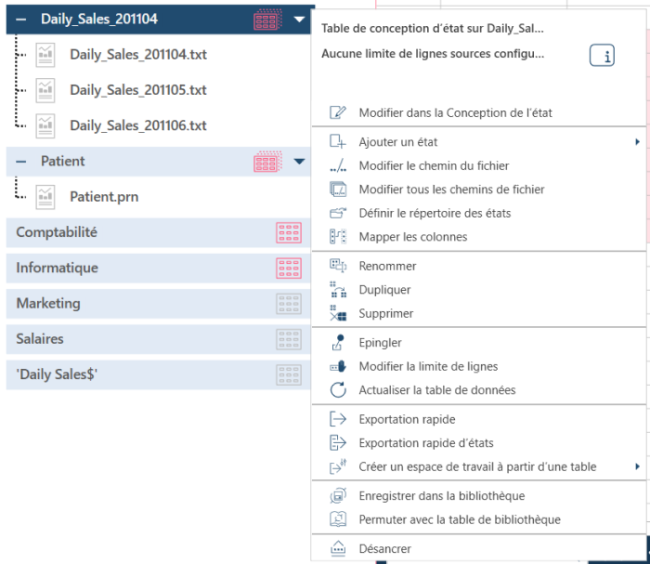The height and width of the screenshot is (564, 650).
Task: Click the table icon on the Patient row
Action: tap(266, 161)
